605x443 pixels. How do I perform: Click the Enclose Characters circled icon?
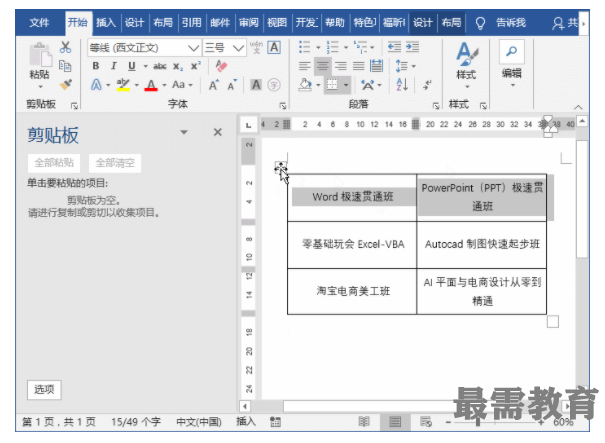click(274, 85)
